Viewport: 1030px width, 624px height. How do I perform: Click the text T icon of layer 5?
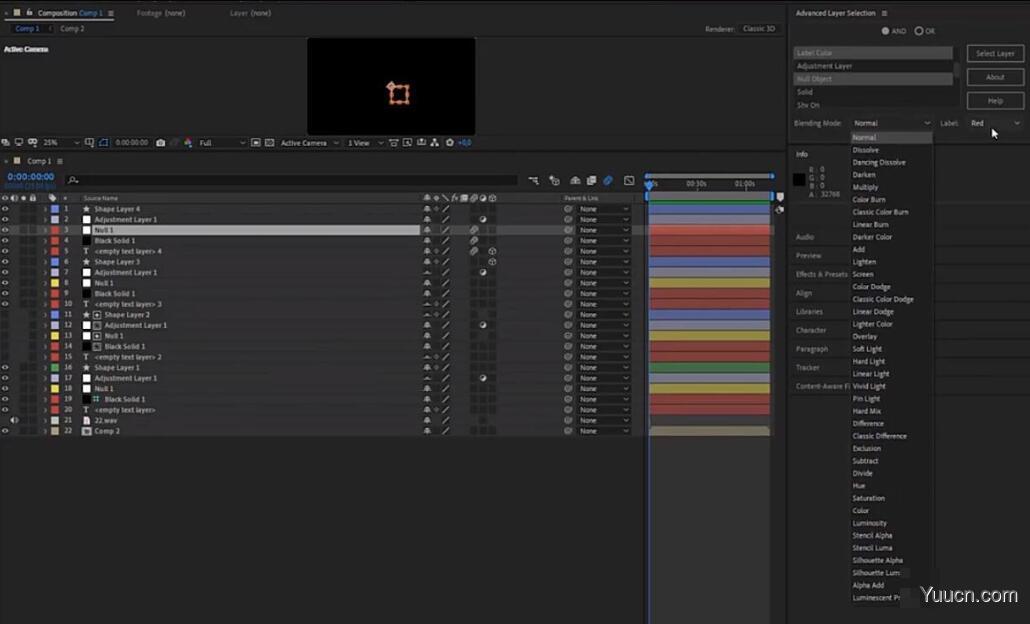86,252
